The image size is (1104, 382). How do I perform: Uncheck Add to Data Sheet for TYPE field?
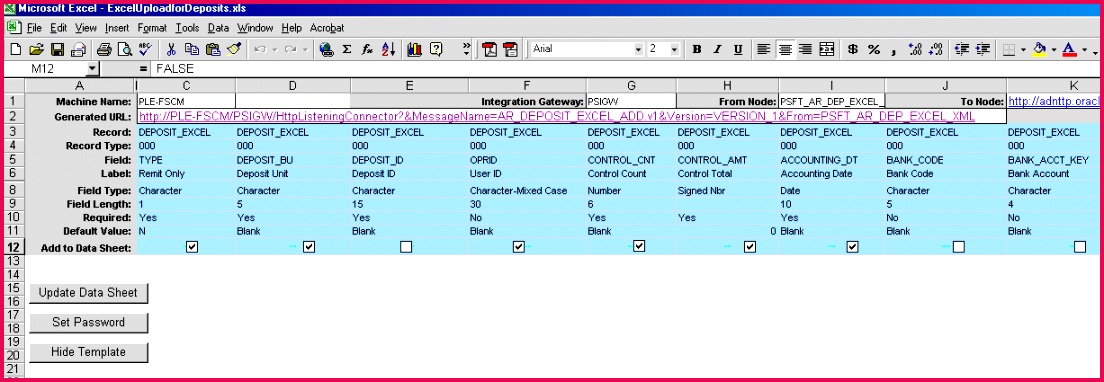coord(192,247)
